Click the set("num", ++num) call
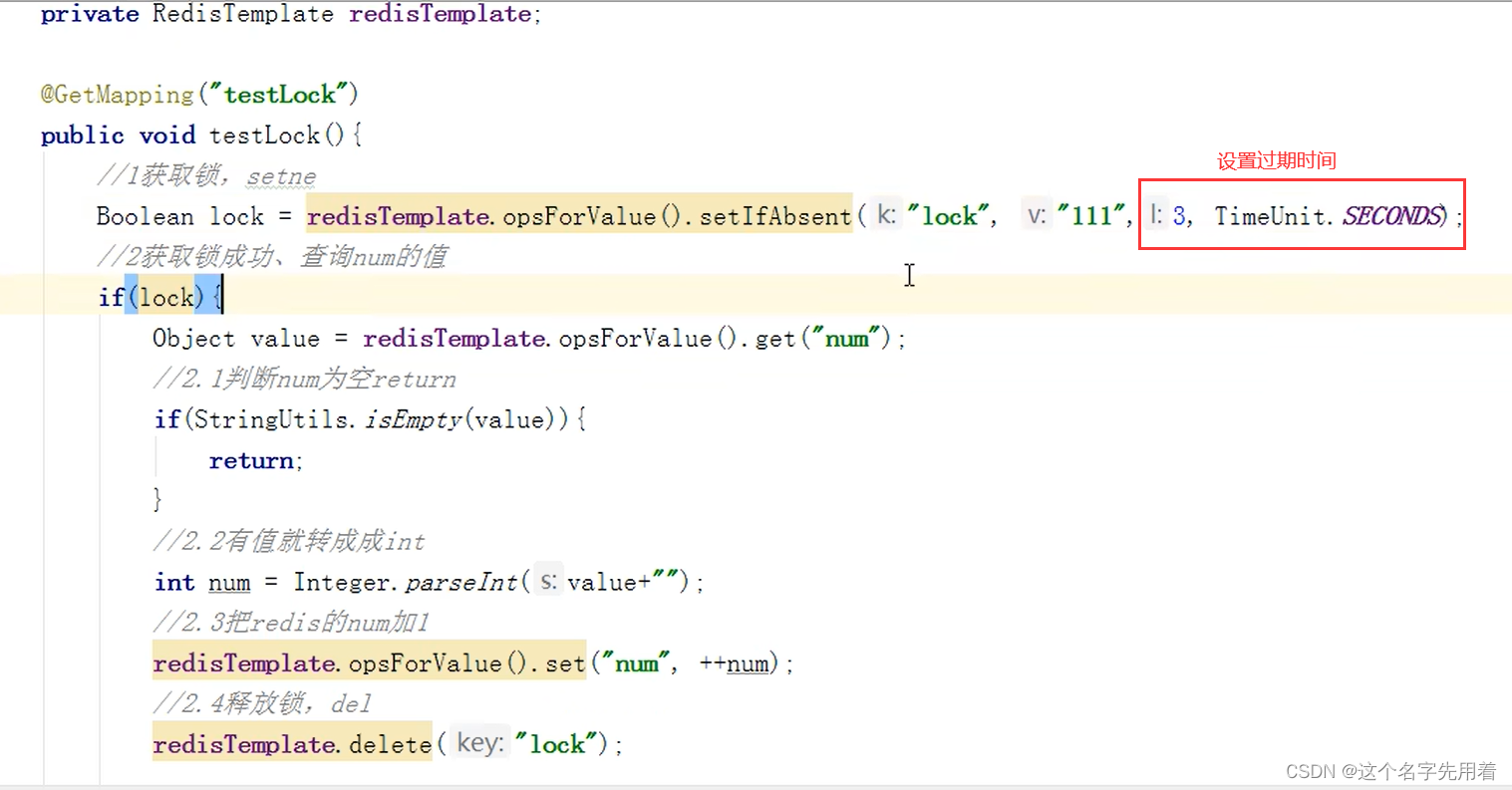This screenshot has height=790, width=1512. coord(662,663)
